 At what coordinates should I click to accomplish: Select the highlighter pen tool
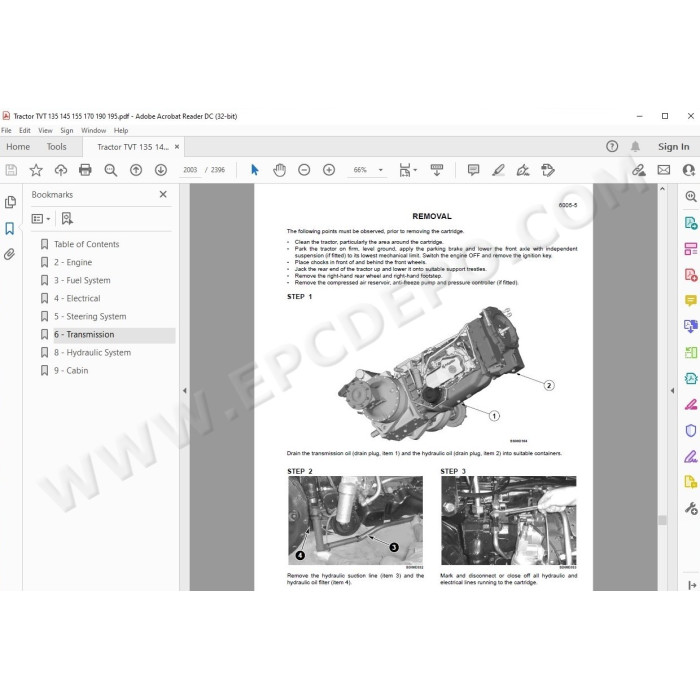point(498,170)
